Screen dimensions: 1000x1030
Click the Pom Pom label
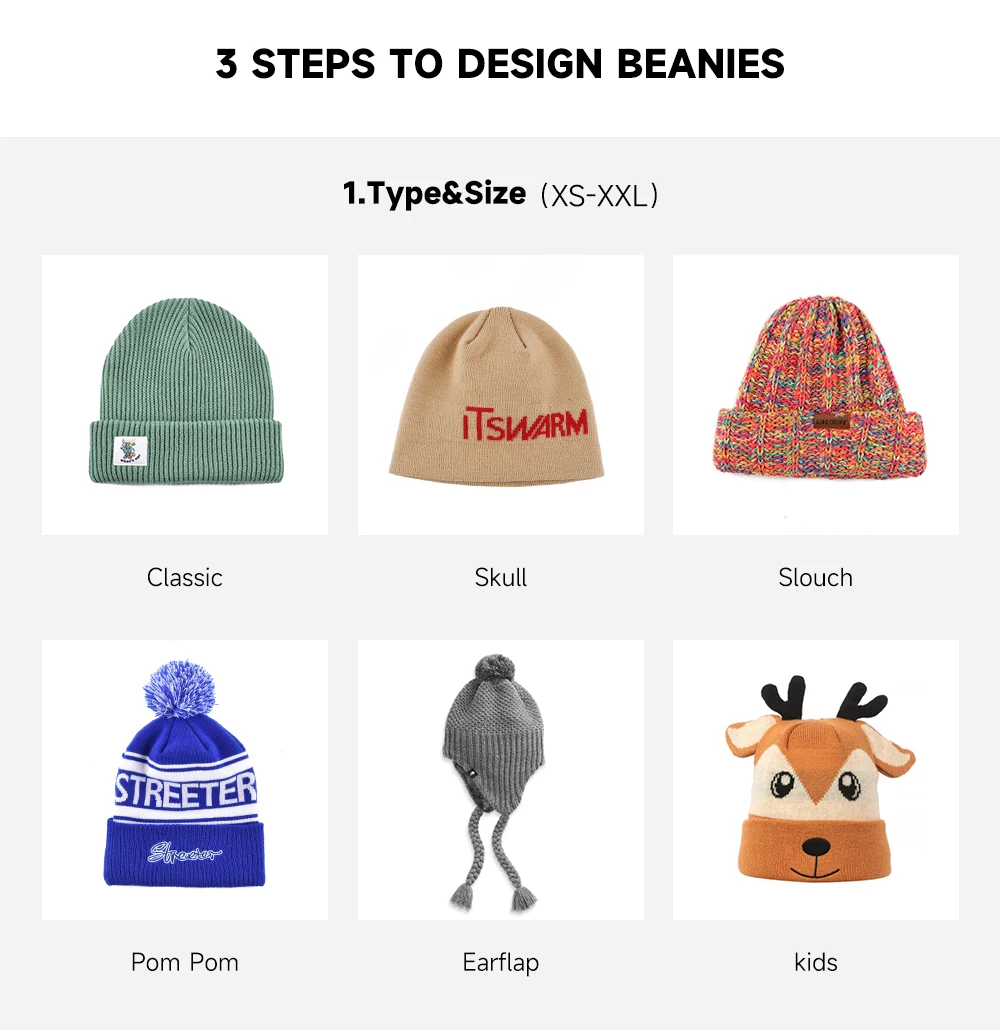coord(185,962)
